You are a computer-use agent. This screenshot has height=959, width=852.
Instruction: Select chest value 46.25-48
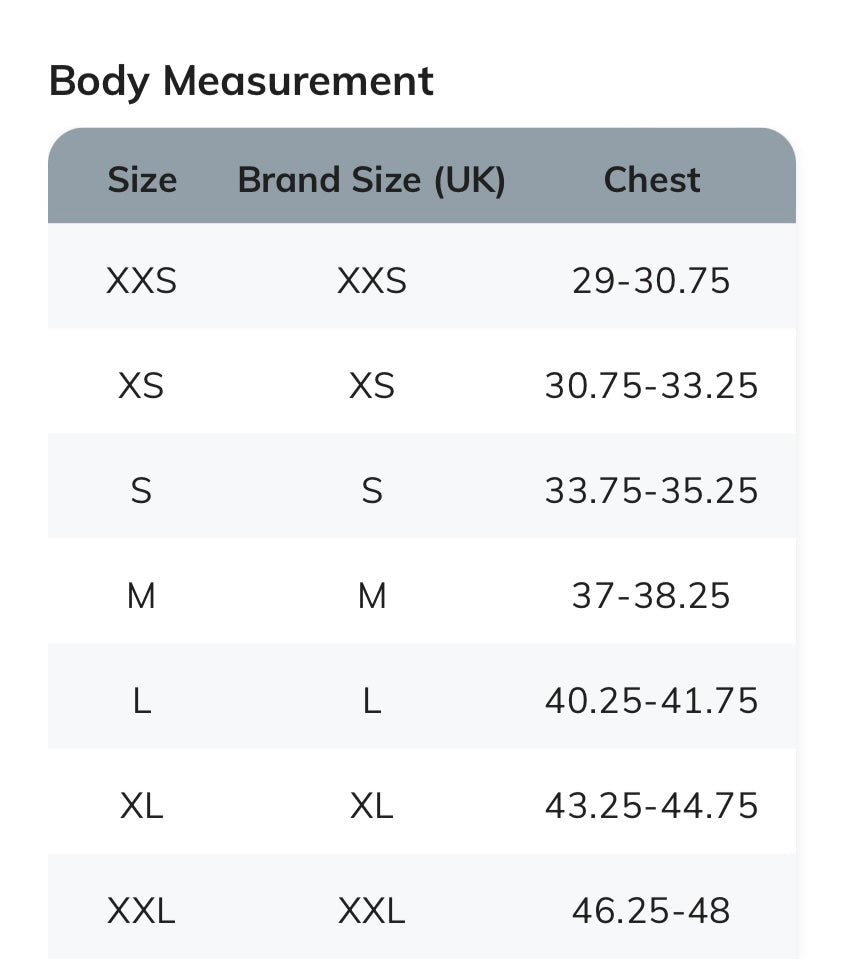651,911
